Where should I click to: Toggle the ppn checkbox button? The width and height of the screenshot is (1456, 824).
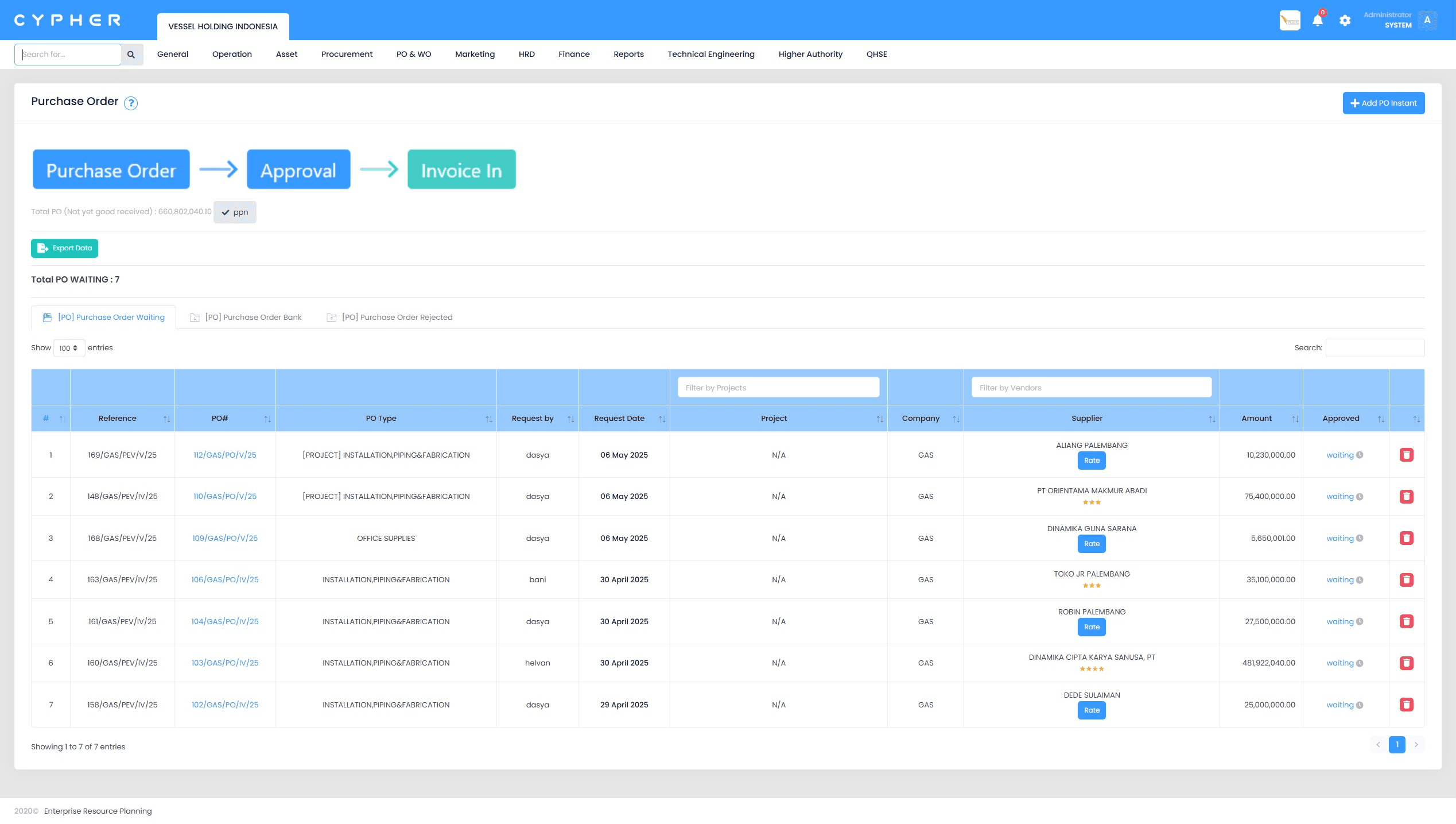point(235,212)
